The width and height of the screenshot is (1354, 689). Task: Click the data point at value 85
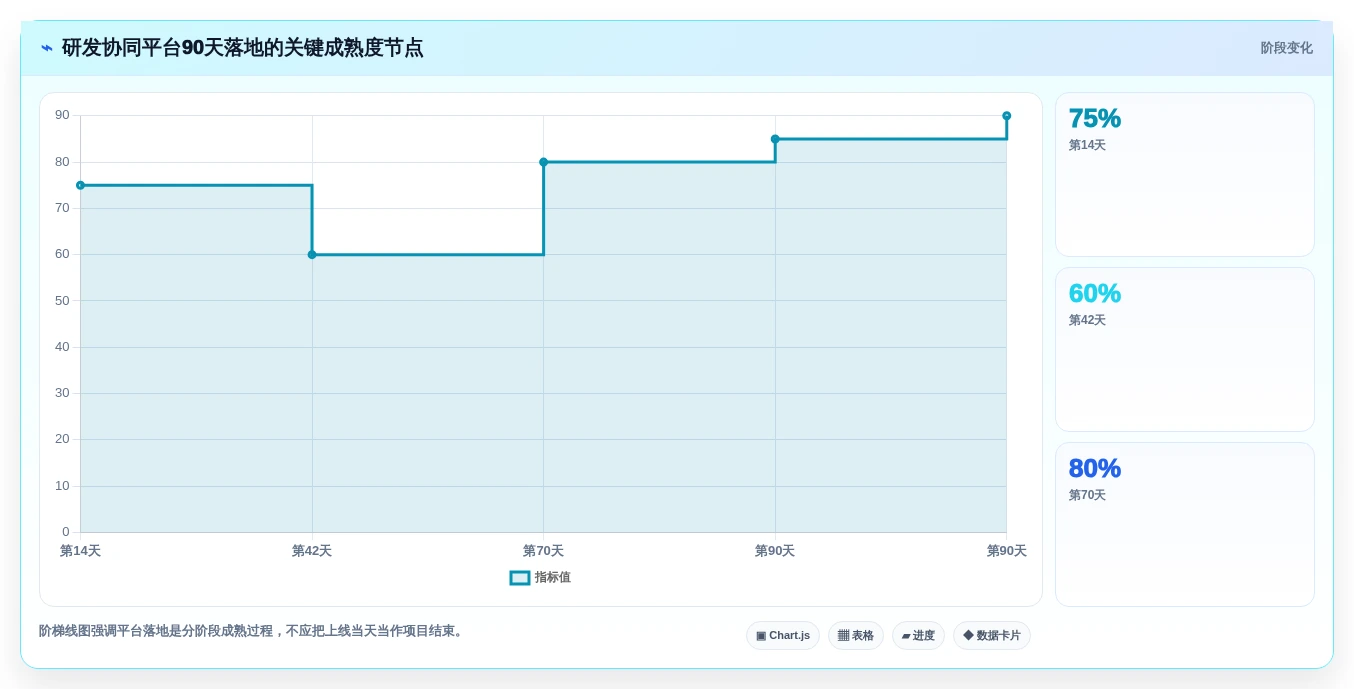tap(775, 139)
